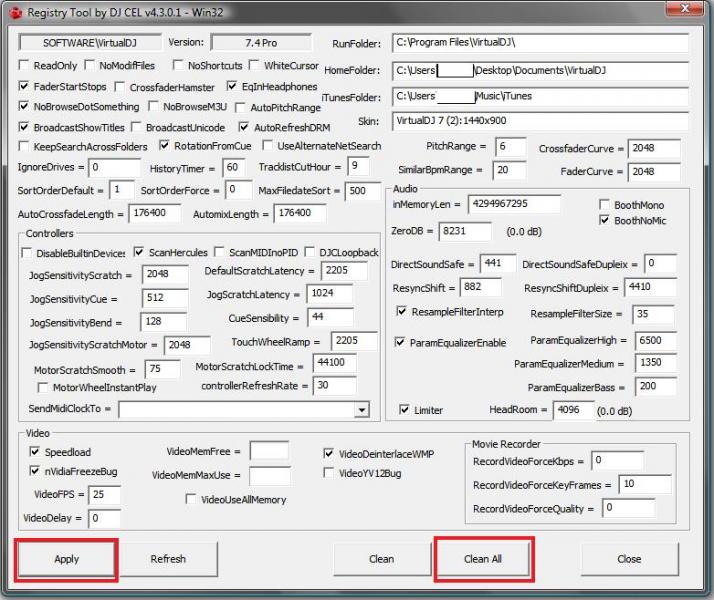Click the HomeFolder path field
This screenshot has width=714, height=600.
[540, 71]
